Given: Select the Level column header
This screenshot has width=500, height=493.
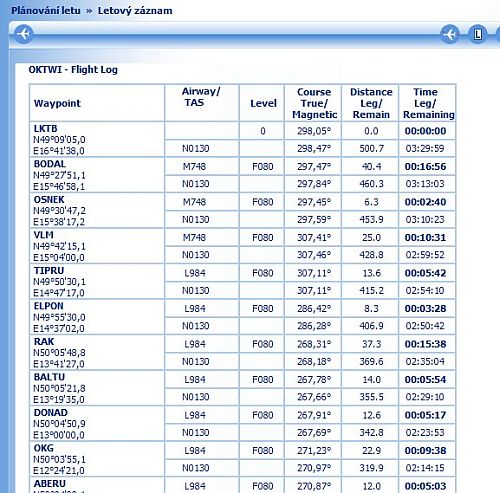Looking at the screenshot, I should pos(263,103).
